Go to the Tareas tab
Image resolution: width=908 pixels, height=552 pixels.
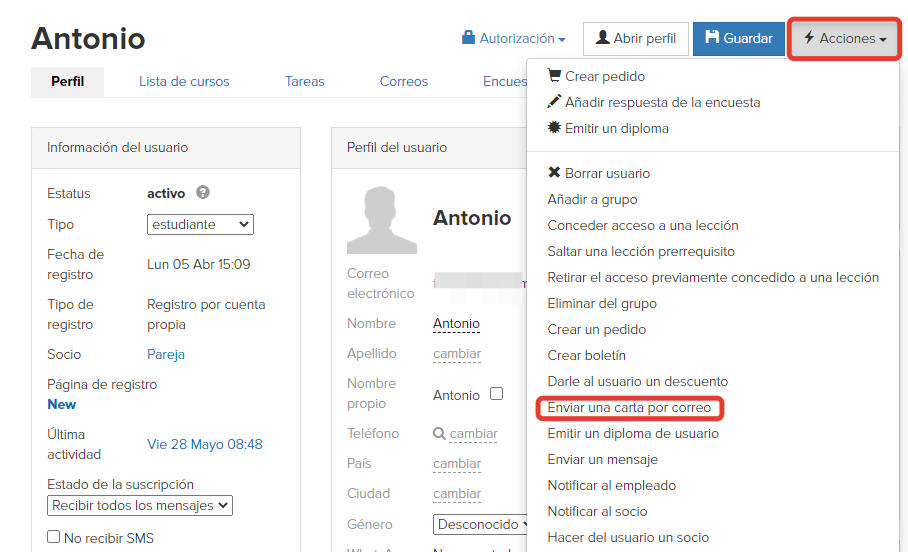point(305,82)
